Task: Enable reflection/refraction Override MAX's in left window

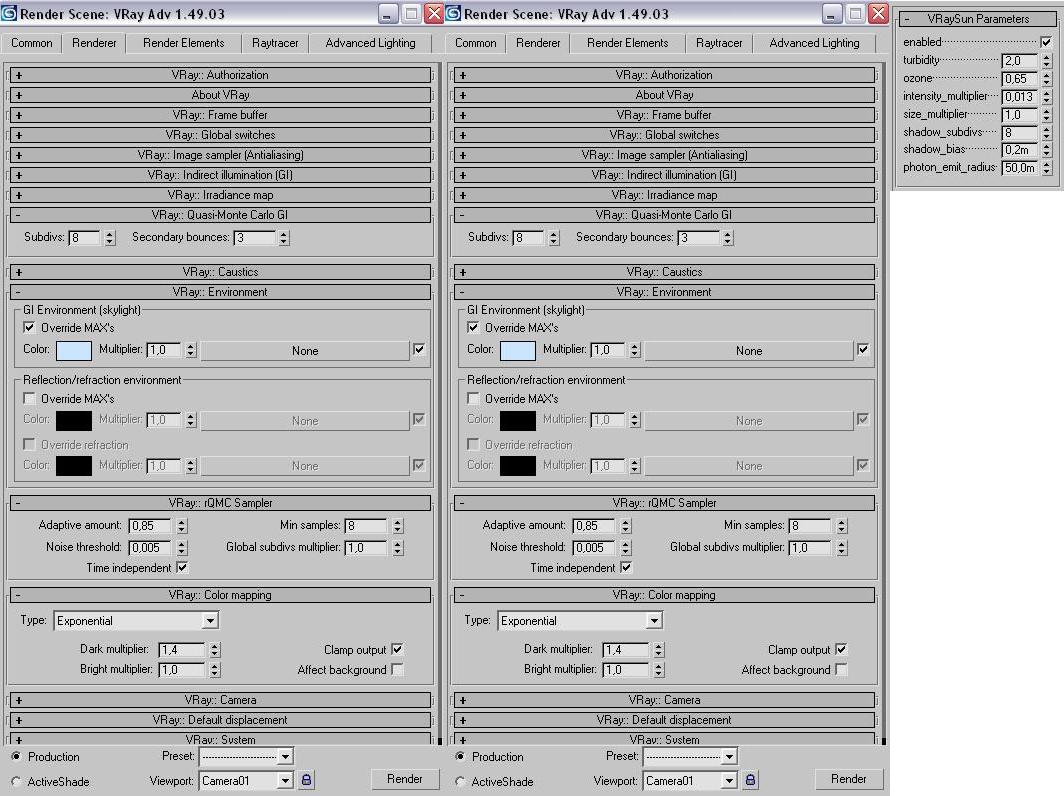Action: point(29,398)
